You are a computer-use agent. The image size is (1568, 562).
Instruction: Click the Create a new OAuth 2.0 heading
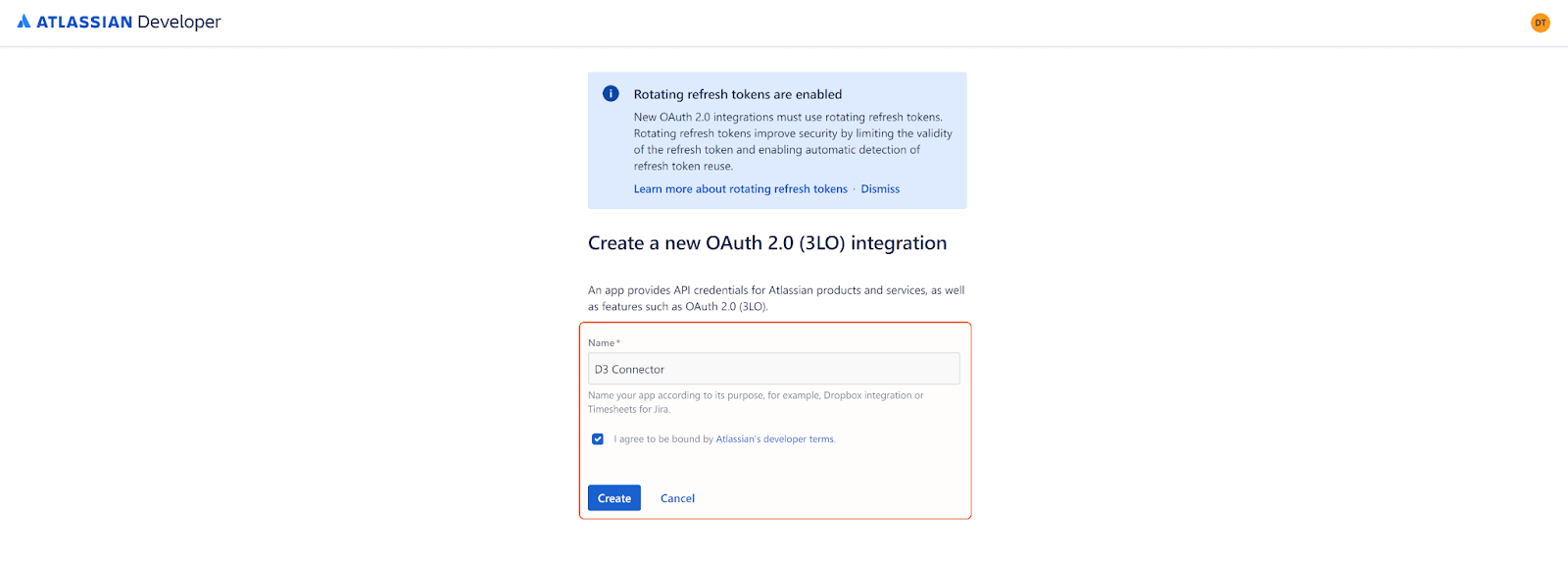[x=766, y=243]
